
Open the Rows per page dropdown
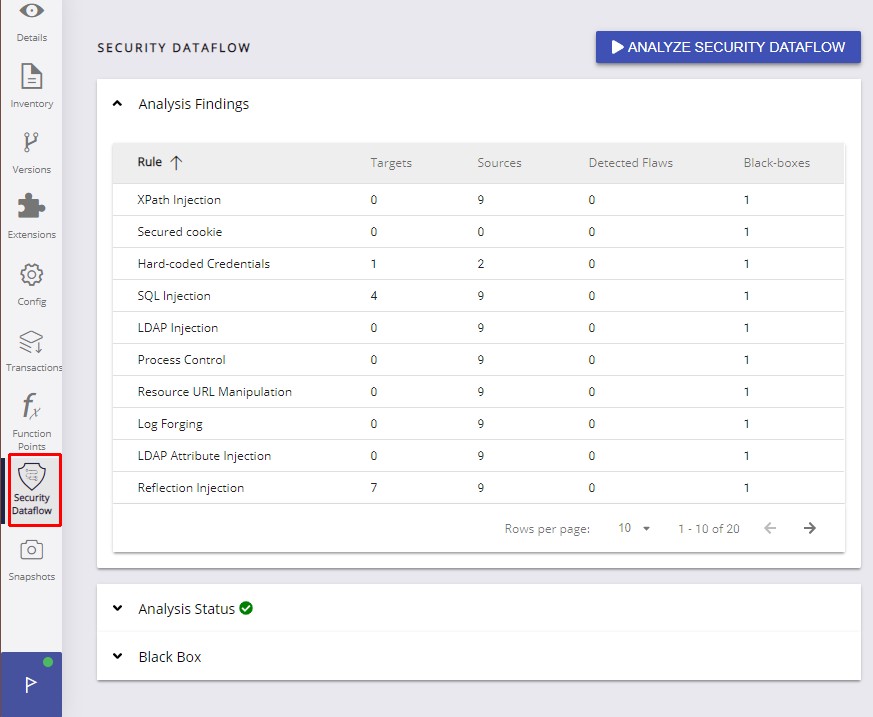point(634,528)
